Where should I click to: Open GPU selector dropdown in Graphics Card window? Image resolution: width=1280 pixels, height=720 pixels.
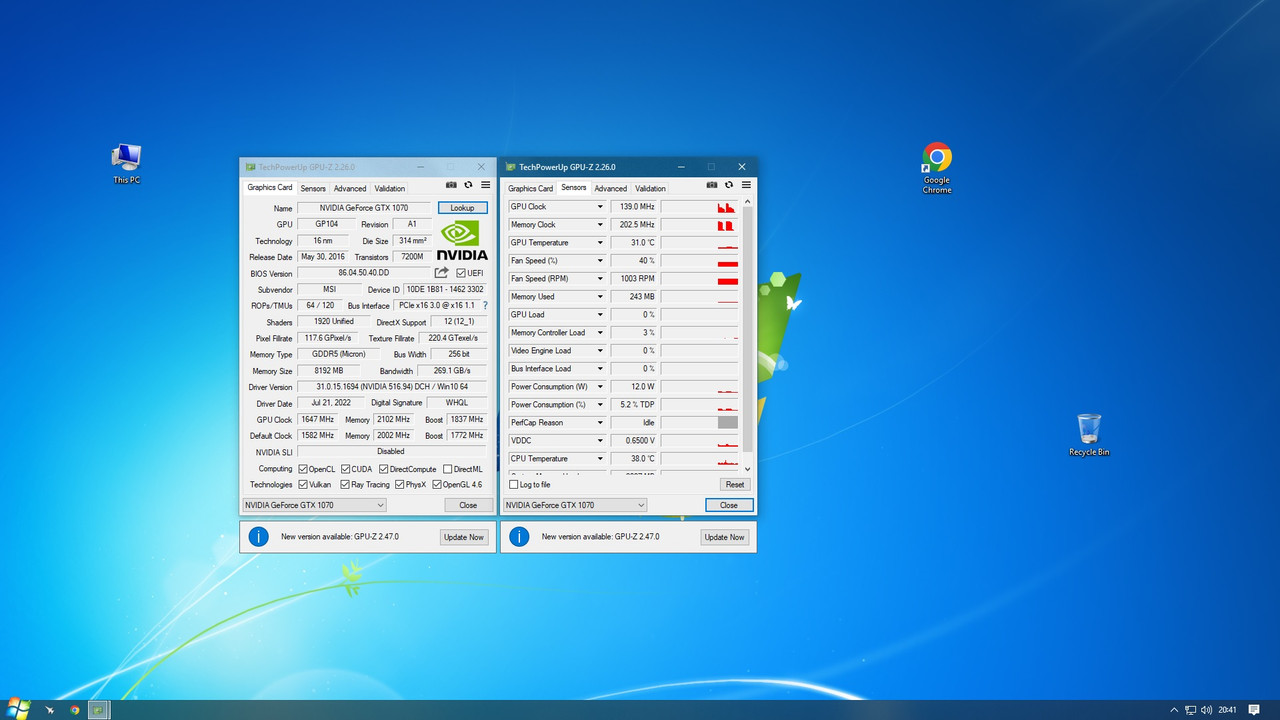click(314, 505)
